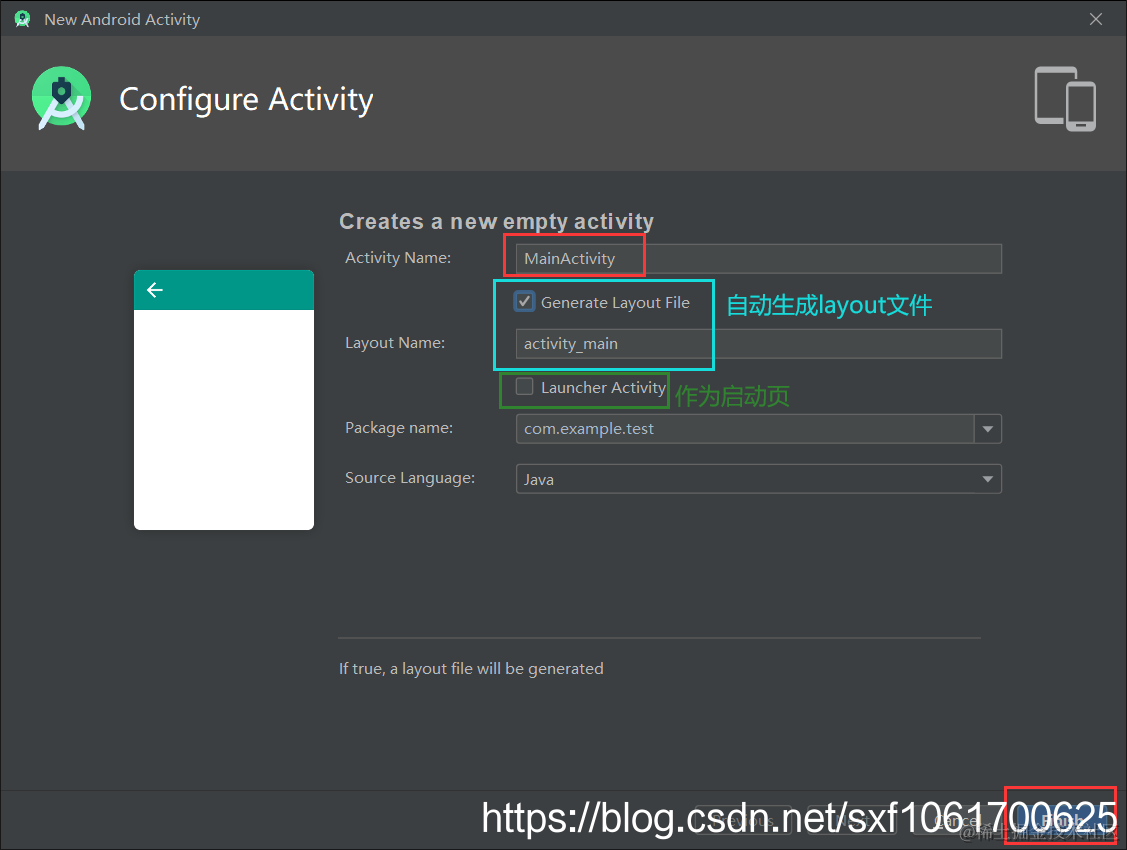The height and width of the screenshot is (850, 1127).
Task: Click the Finish button
Action: tap(1061, 820)
